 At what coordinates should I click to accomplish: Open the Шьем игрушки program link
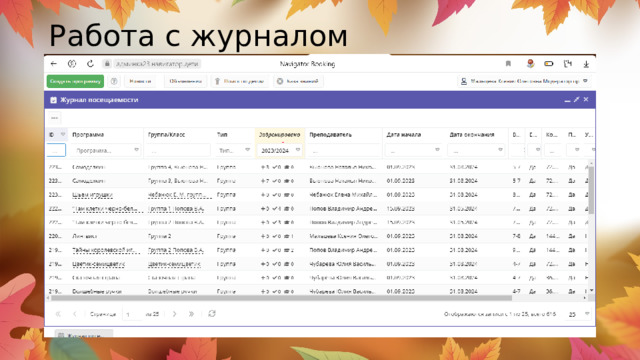click(92, 195)
